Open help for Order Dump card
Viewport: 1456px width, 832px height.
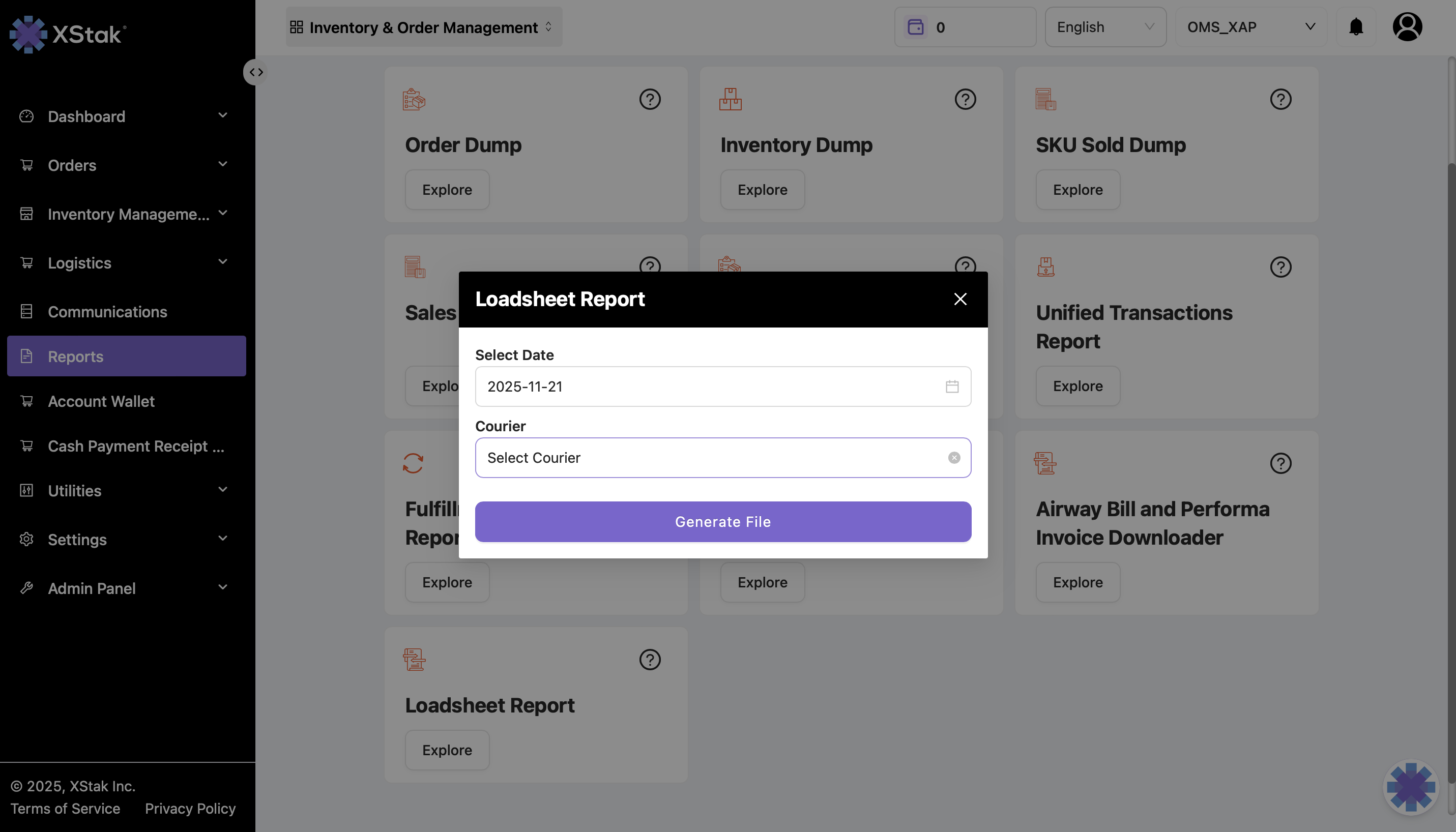[649, 100]
